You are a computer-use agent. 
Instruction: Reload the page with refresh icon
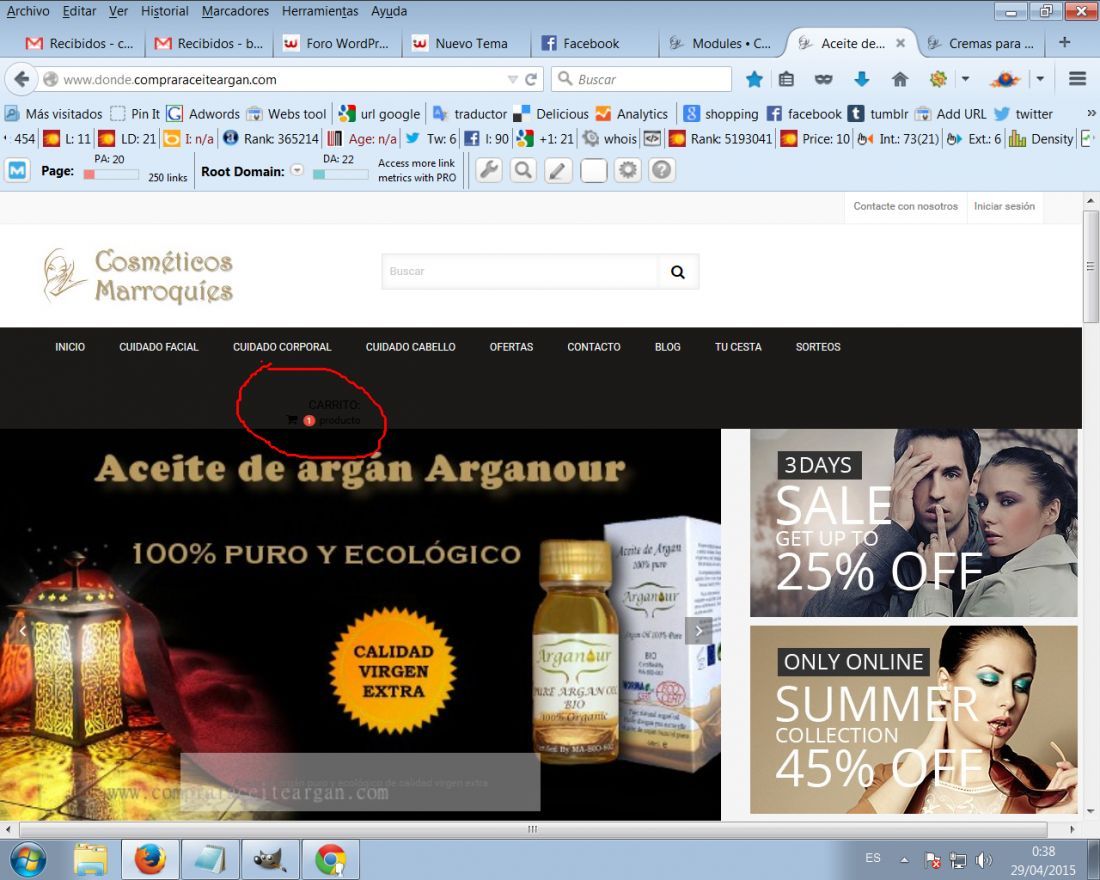[x=531, y=79]
